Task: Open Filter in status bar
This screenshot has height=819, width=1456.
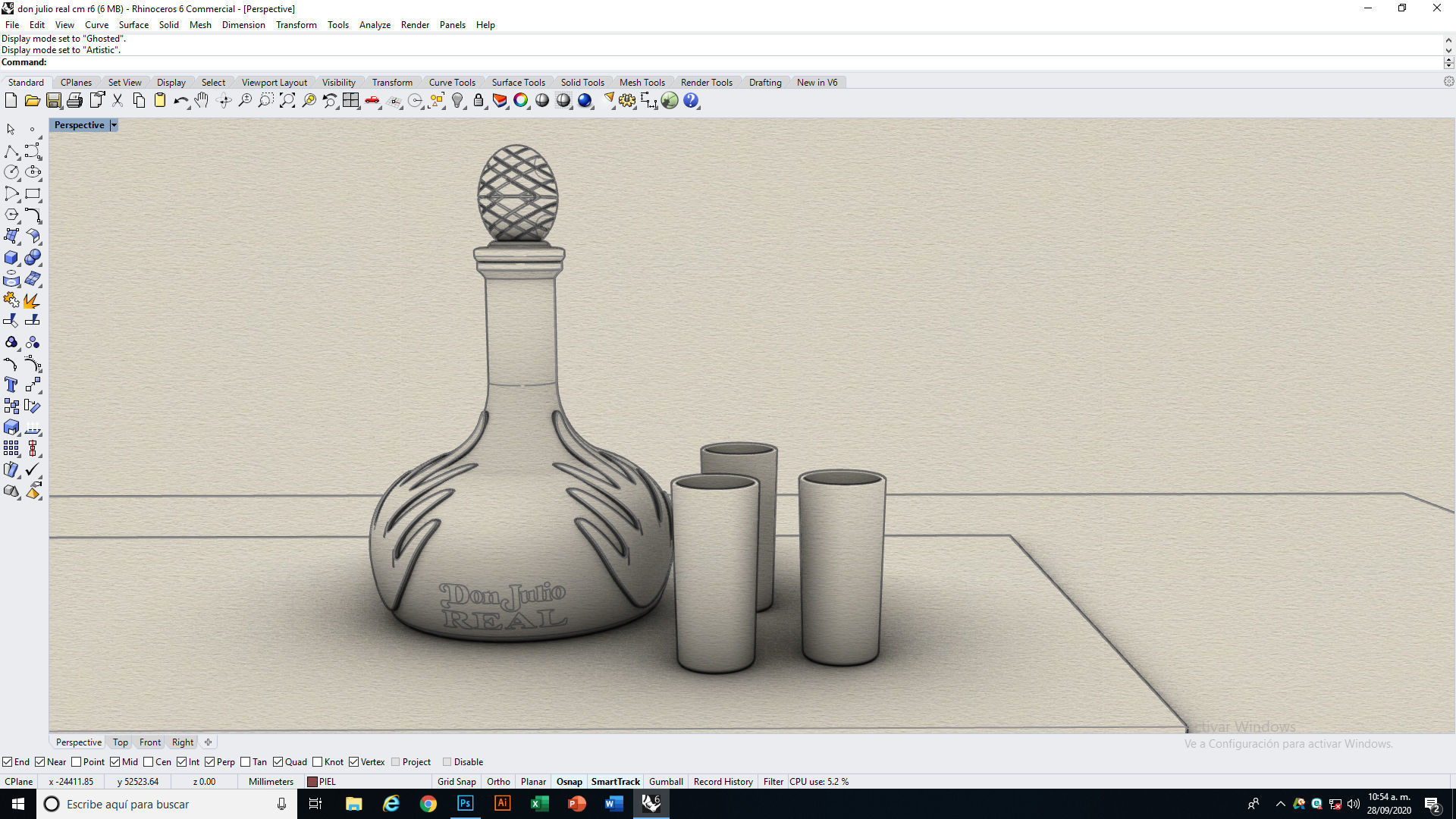Action: (x=773, y=781)
